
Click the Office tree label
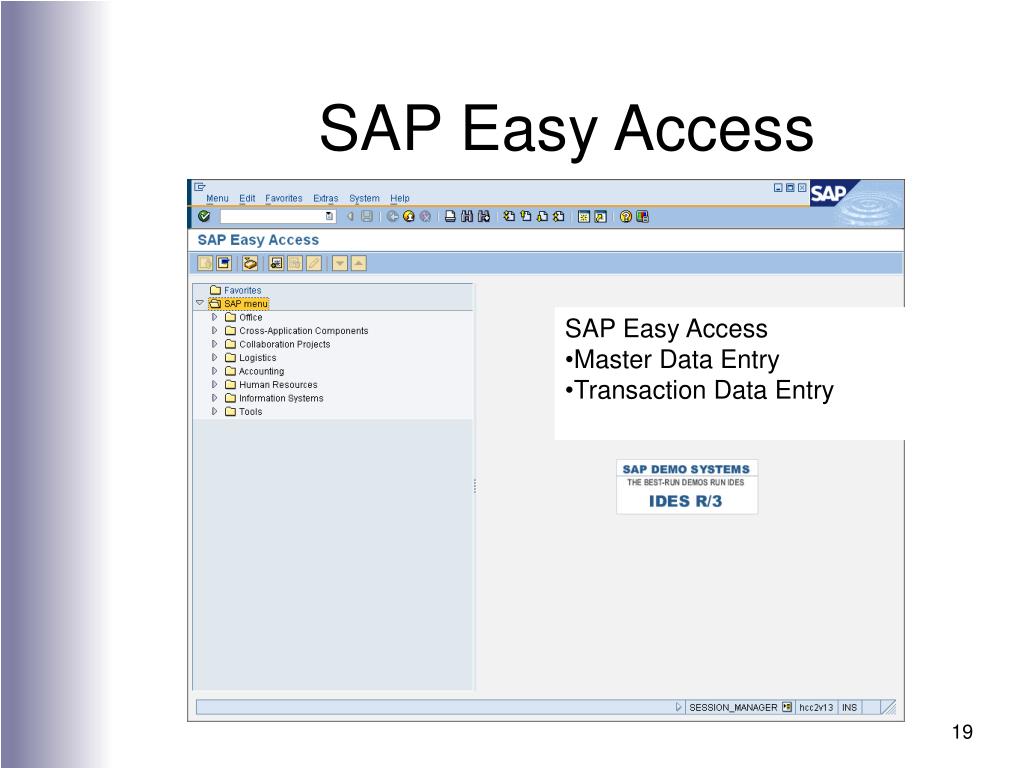(x=251, y=317)
